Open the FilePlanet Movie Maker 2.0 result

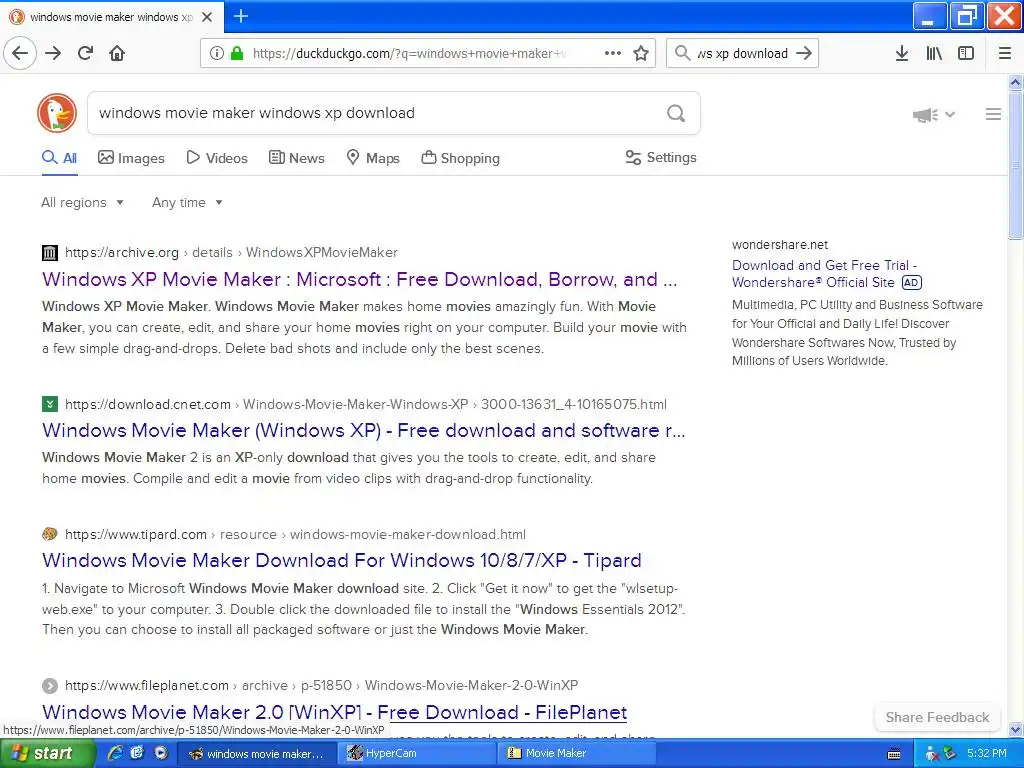click(x=334, y=712)
